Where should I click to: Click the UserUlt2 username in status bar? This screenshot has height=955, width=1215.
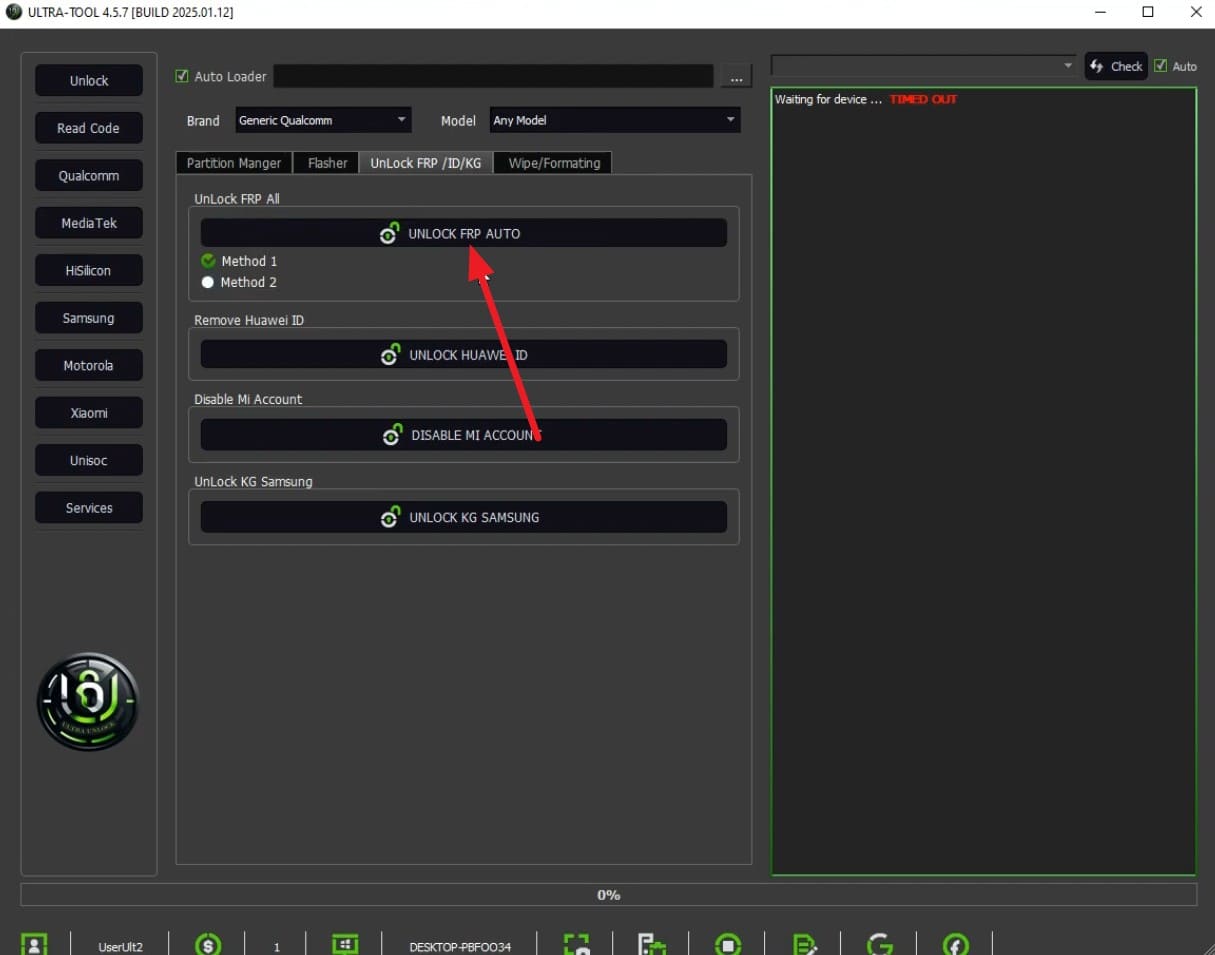[x=120, y=946]
